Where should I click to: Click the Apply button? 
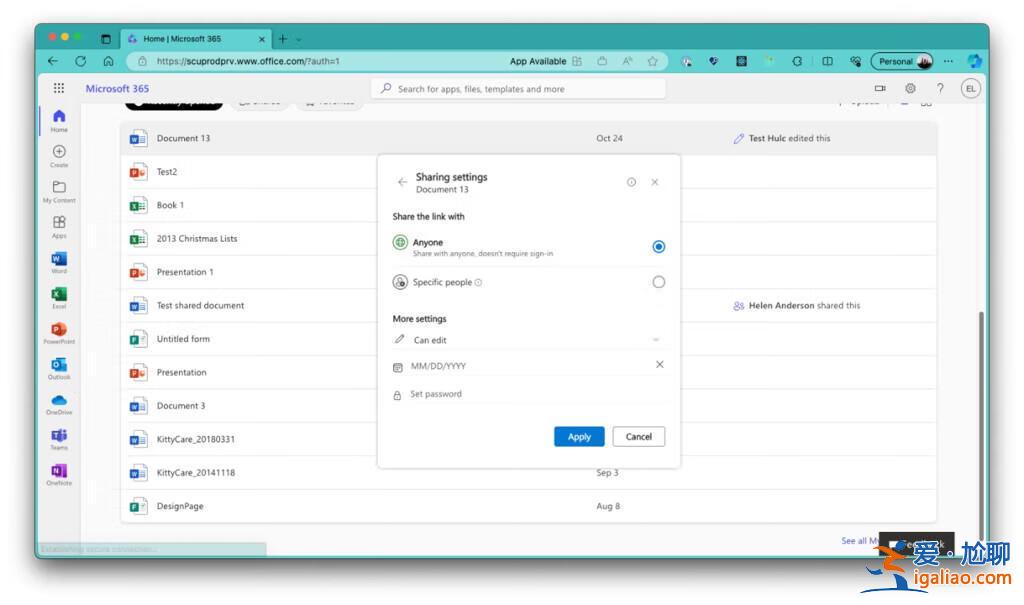[x=579, y=436]
